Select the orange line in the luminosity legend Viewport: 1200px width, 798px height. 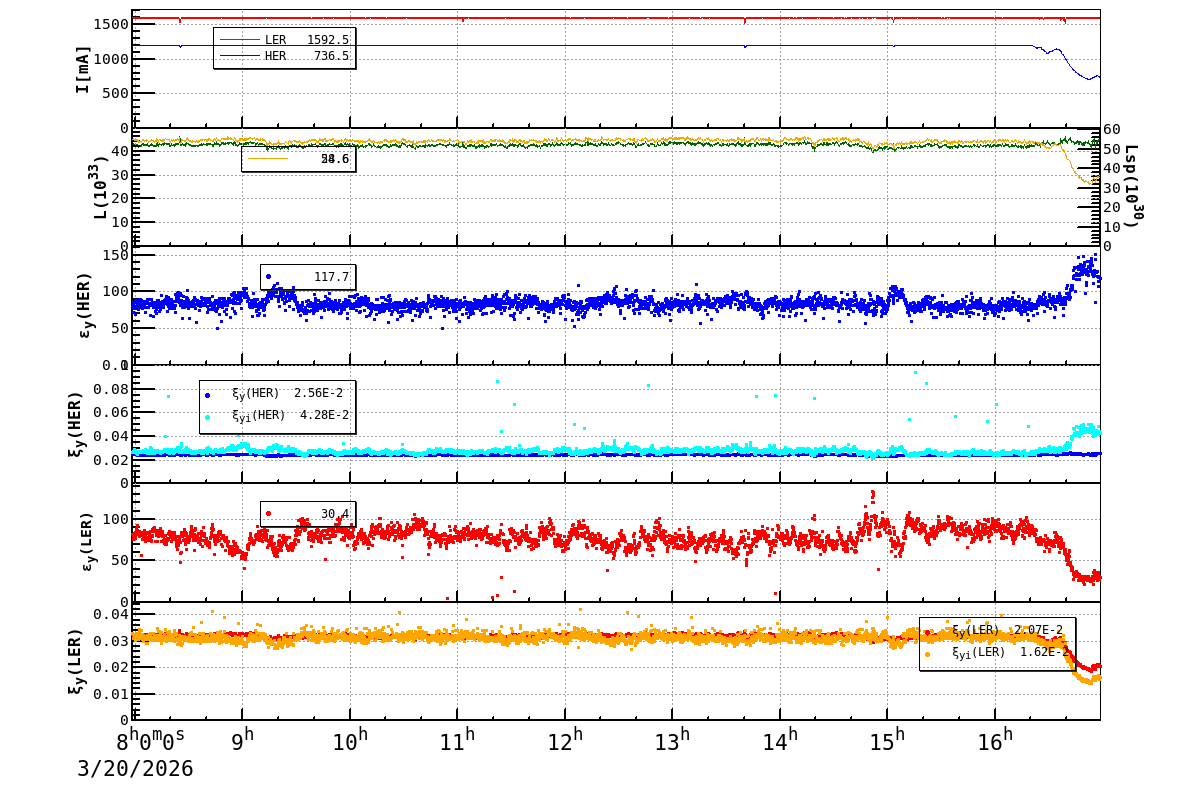268,159
